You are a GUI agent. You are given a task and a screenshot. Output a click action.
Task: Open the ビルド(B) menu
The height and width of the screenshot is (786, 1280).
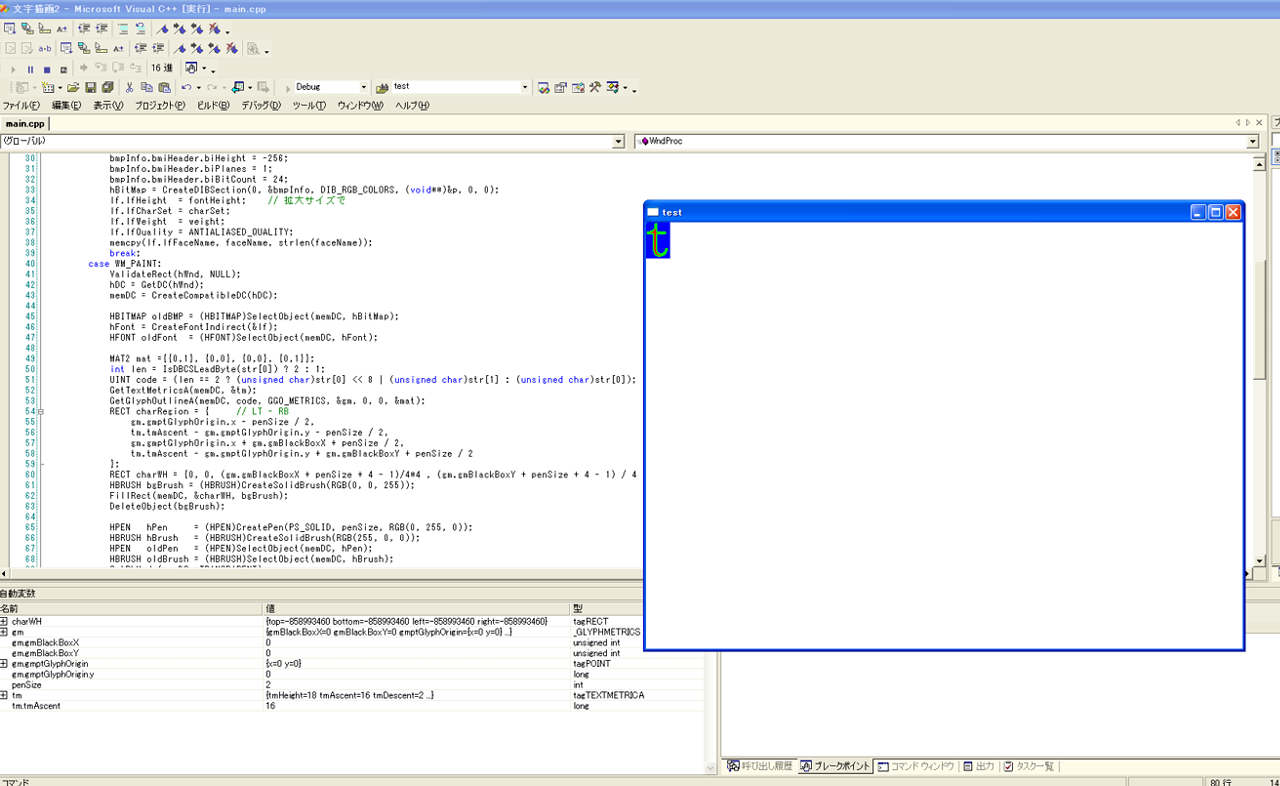point(213,106)
